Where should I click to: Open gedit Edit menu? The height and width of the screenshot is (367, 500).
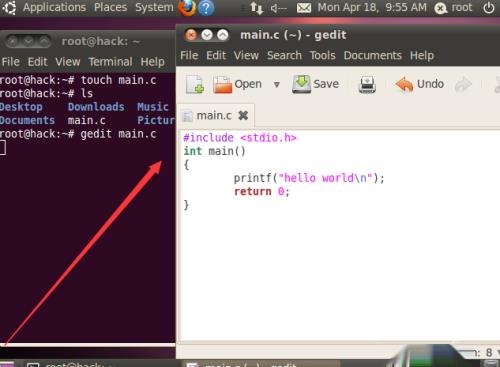pos(216,55)
